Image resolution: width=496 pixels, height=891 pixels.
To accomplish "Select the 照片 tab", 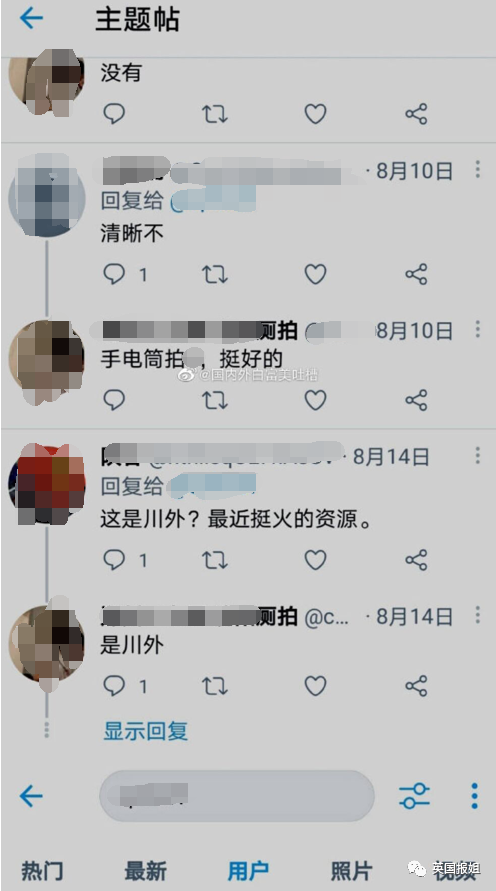I will pos(352,871).
